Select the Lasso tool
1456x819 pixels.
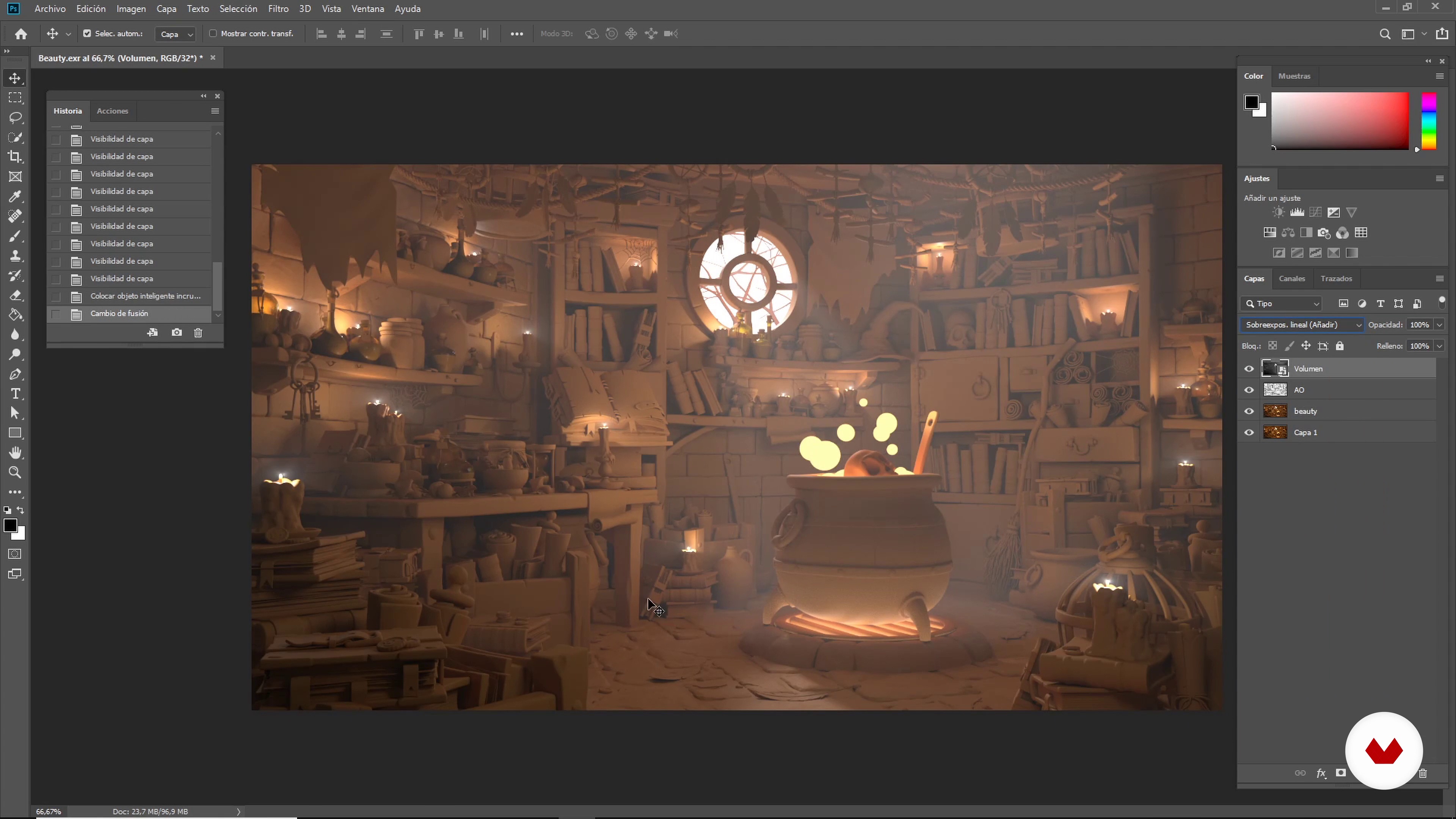[x=15, y=118]
